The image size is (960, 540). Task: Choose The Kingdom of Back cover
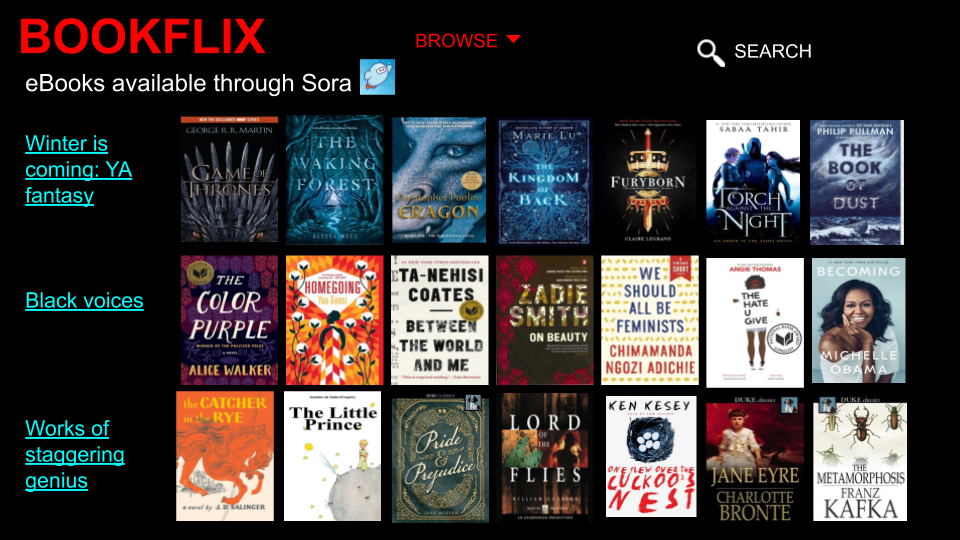(x=544, y=182)
